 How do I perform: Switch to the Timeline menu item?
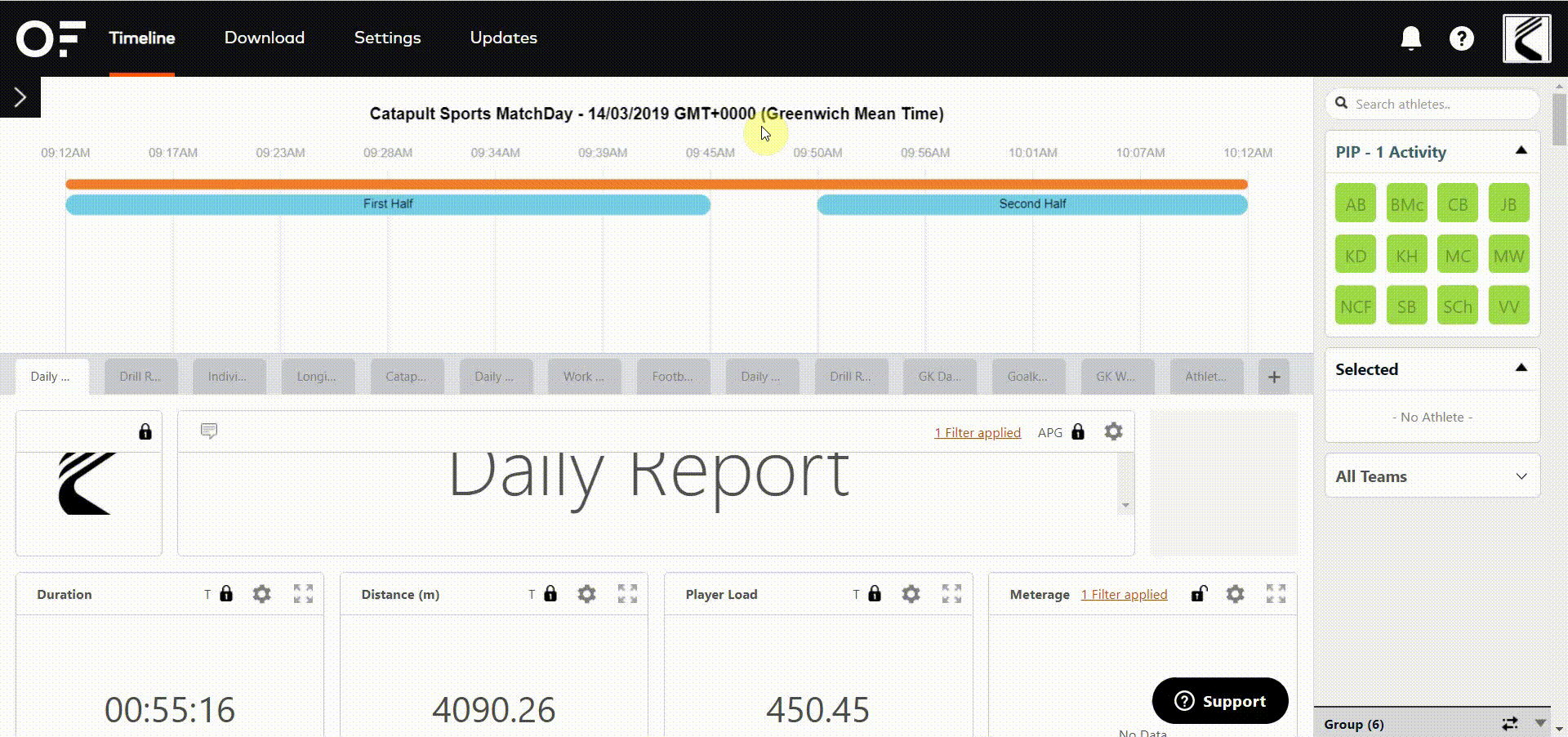(141, 38)
